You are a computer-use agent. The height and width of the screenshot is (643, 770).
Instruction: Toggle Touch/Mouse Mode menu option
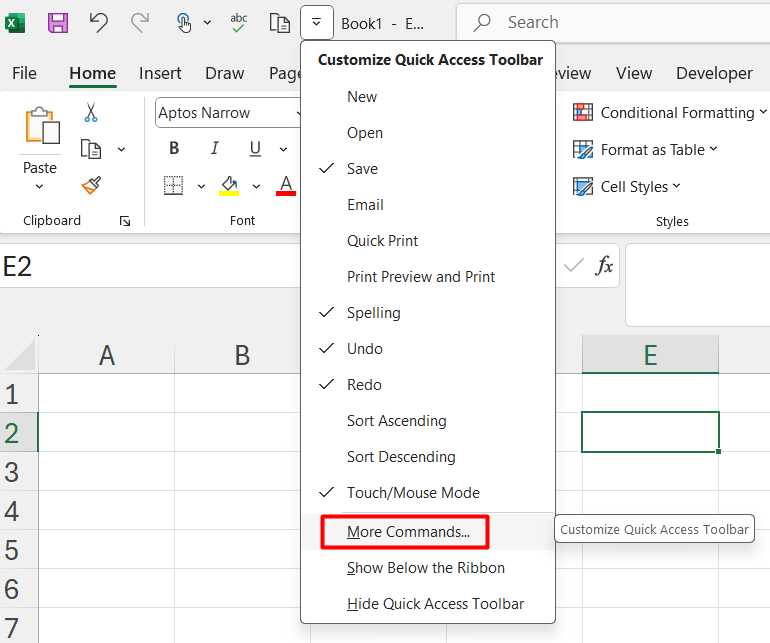(413, 493)
